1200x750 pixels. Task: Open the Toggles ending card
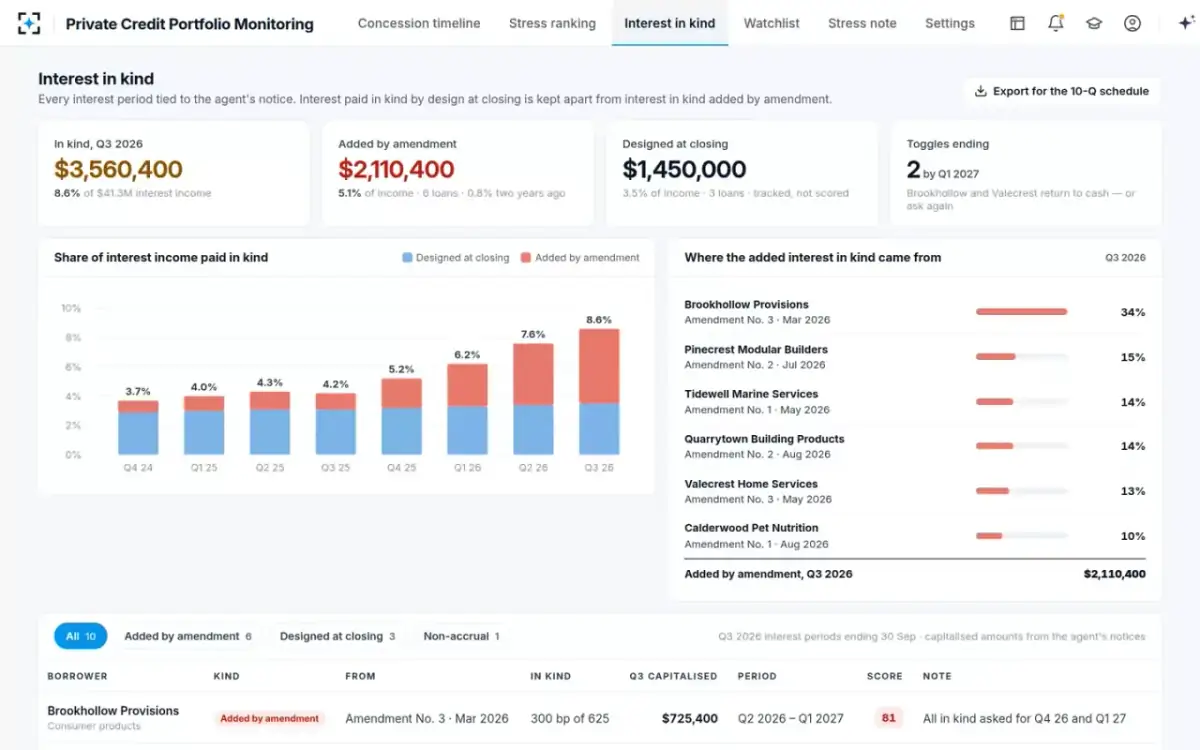pos(1026,174)
